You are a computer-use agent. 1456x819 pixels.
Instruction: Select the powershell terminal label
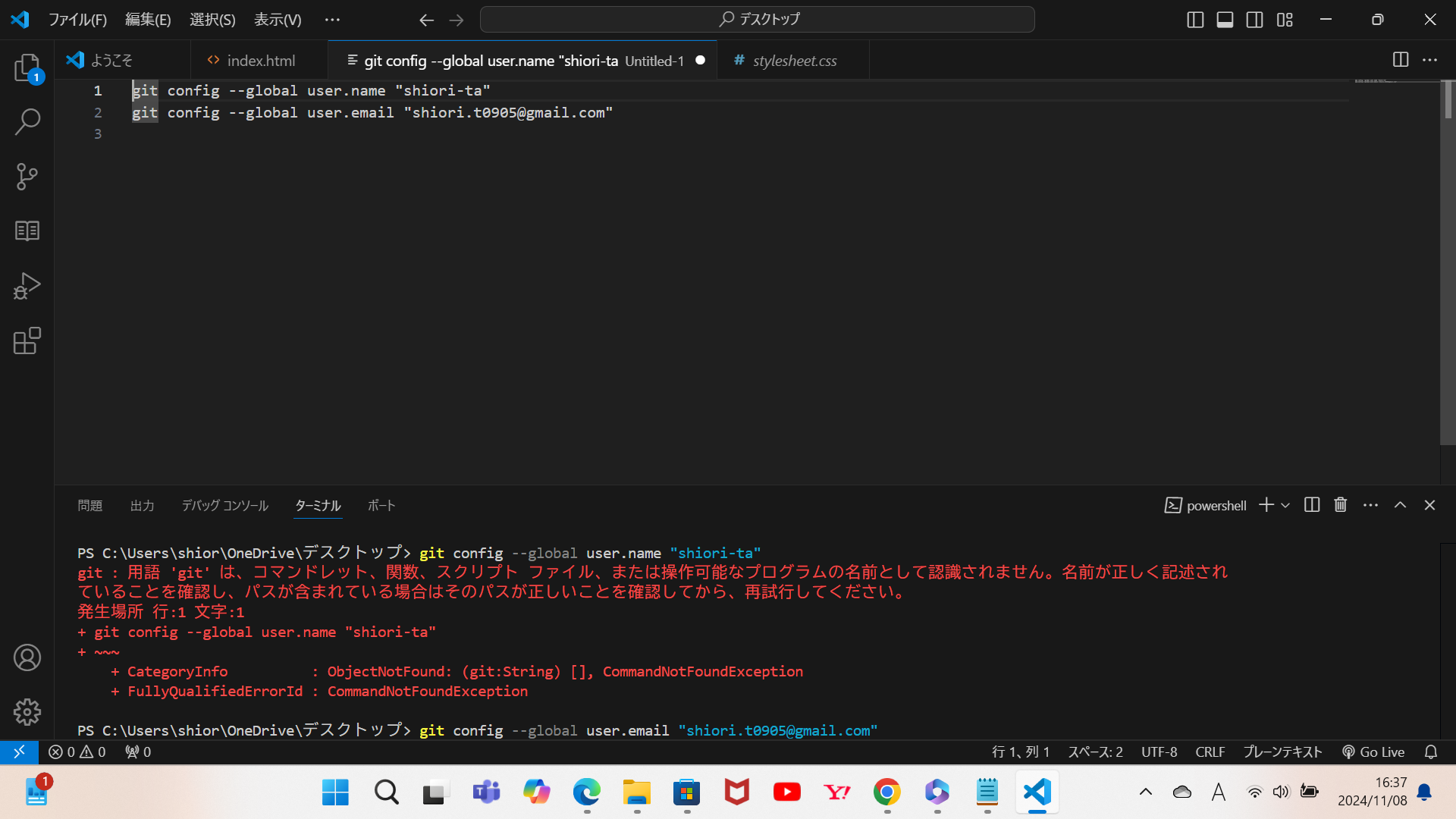pos(1205,505)
